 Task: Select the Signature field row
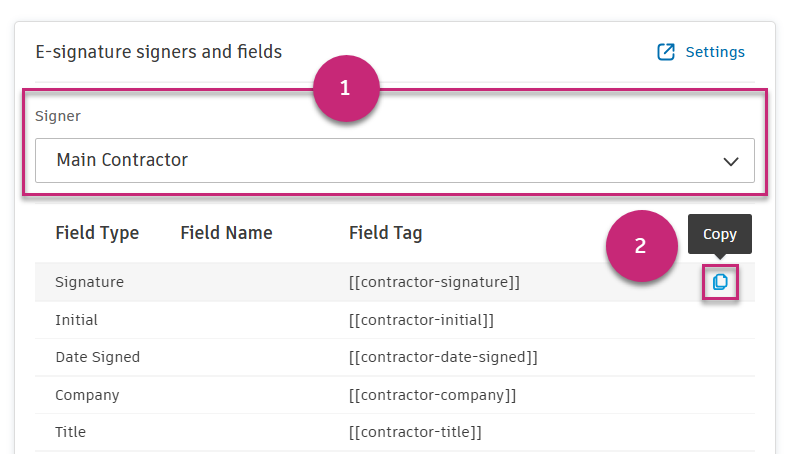click(90, 282)
